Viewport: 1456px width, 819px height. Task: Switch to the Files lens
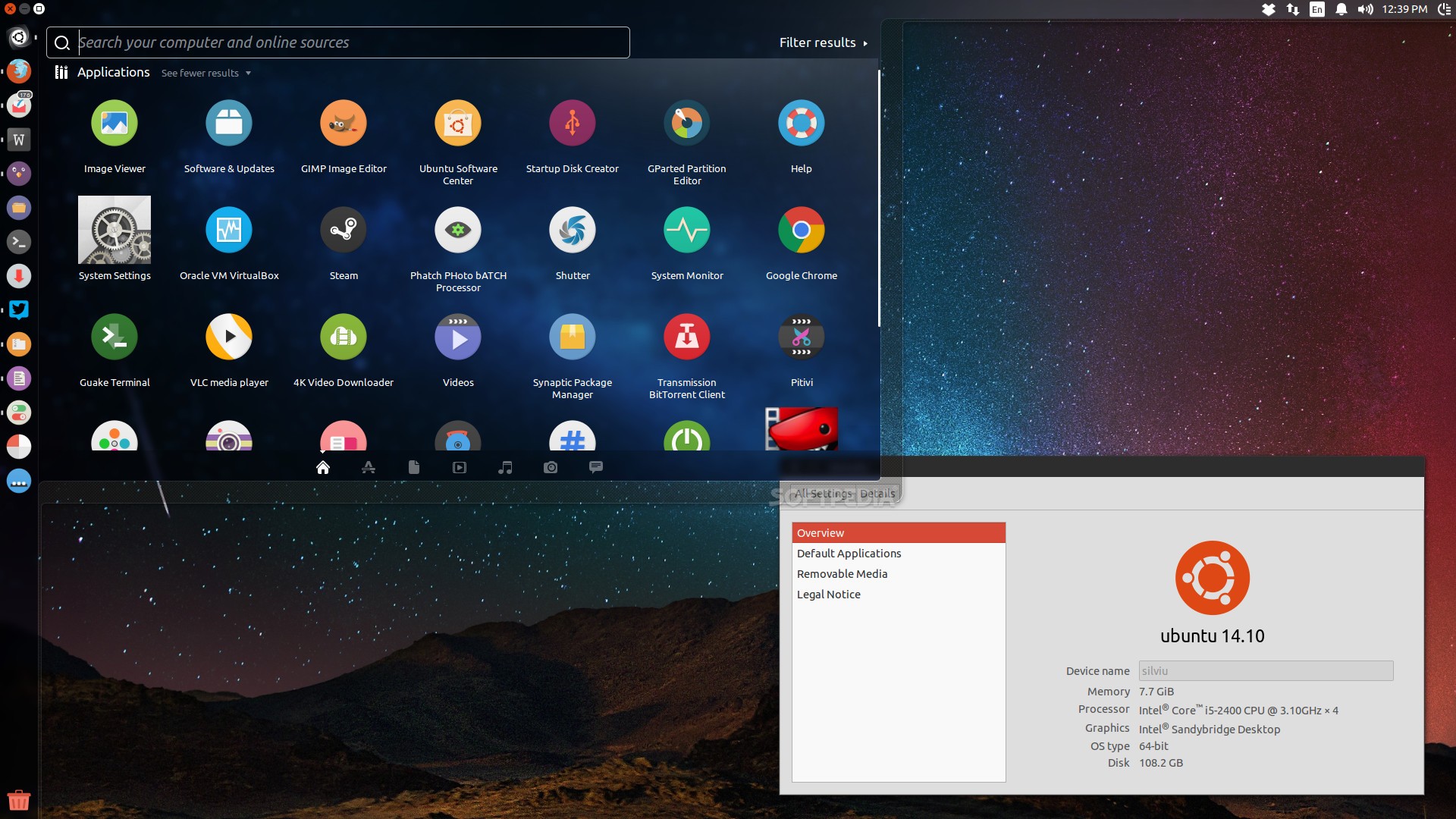coord(414,467)
